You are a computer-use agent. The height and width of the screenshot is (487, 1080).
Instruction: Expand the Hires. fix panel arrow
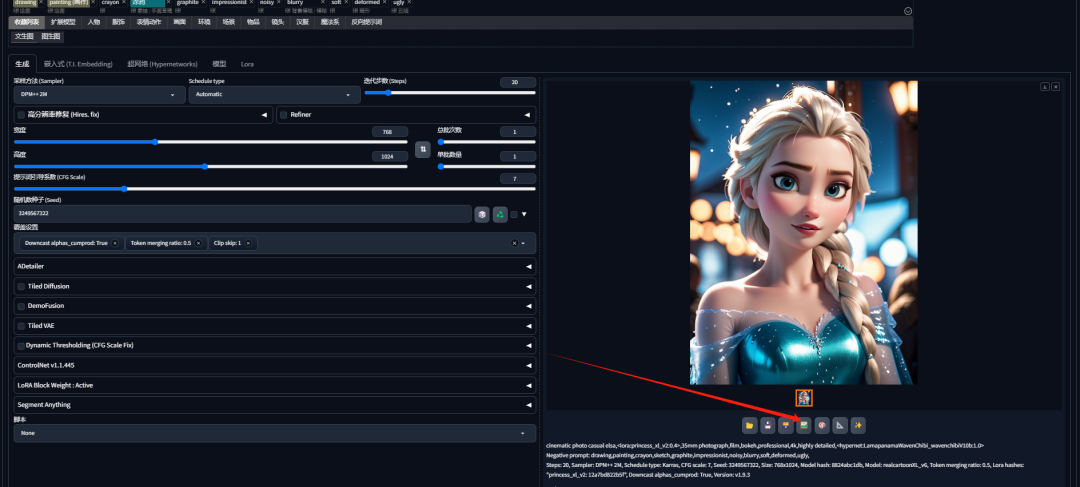(x=264, y=115)
